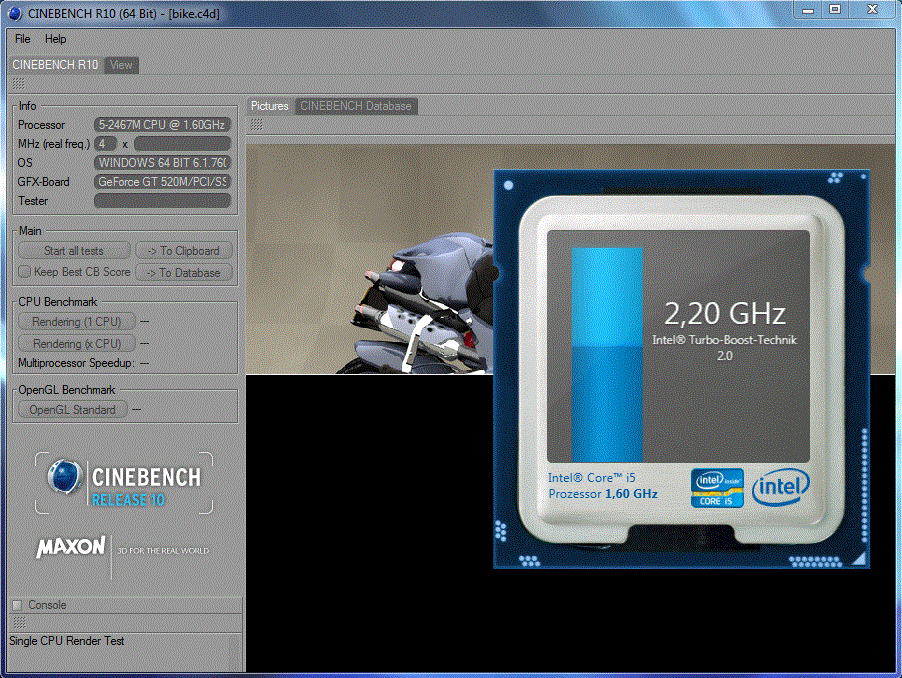Click the blue Turbo Boost frequency bar

tap(607, 355)
